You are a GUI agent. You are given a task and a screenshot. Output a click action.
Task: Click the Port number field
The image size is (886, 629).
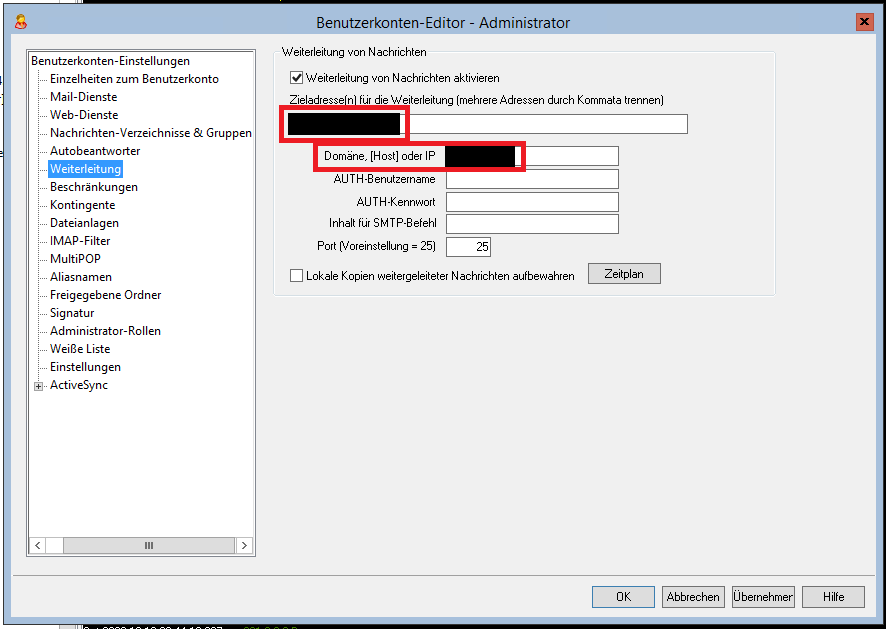coord(468,246)
